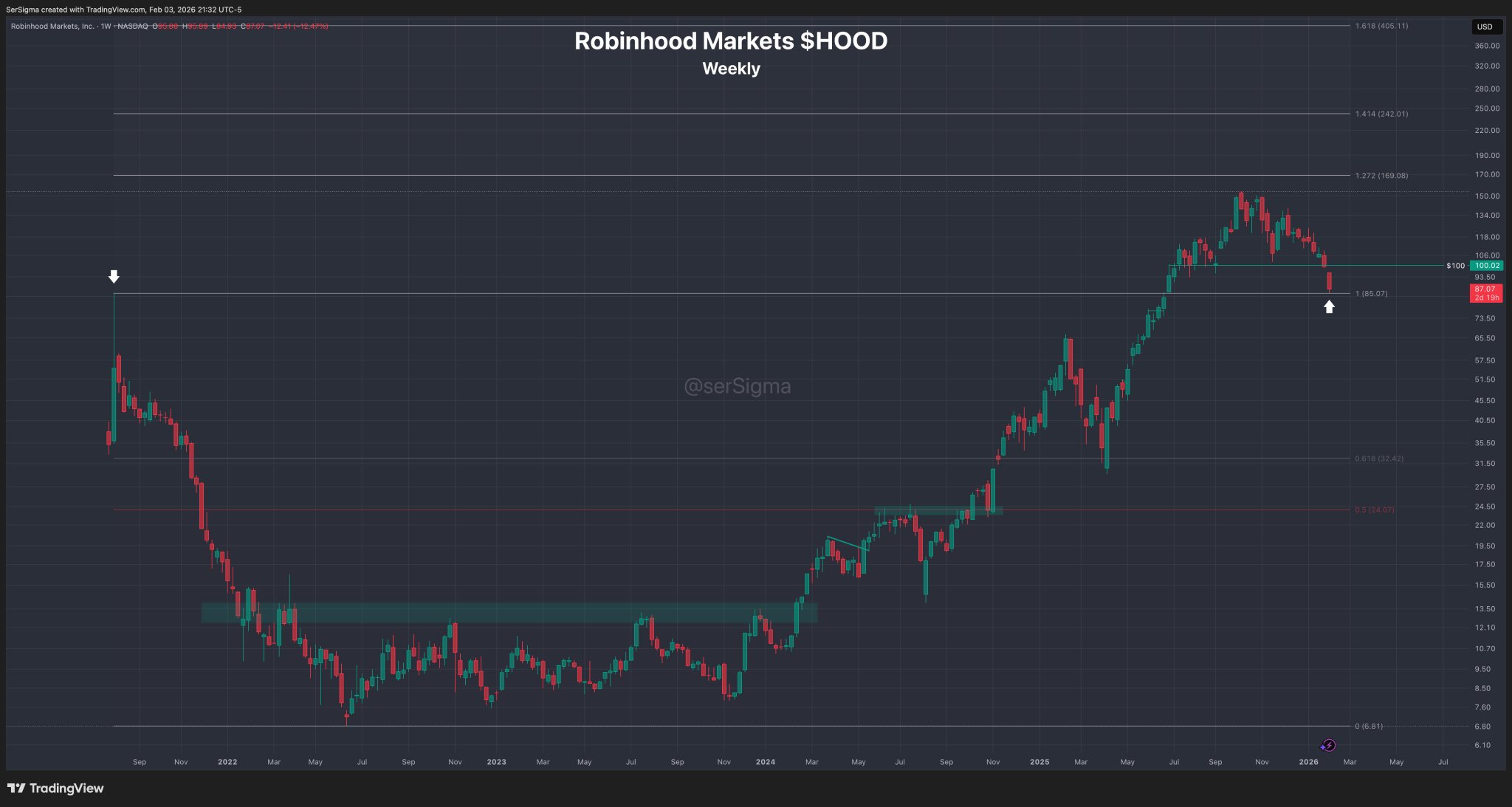The height and width of the screenshot is (807, 1512).
Task: Select the long green rectangle zone near 13.50
Action: click(x=509, y=613)
